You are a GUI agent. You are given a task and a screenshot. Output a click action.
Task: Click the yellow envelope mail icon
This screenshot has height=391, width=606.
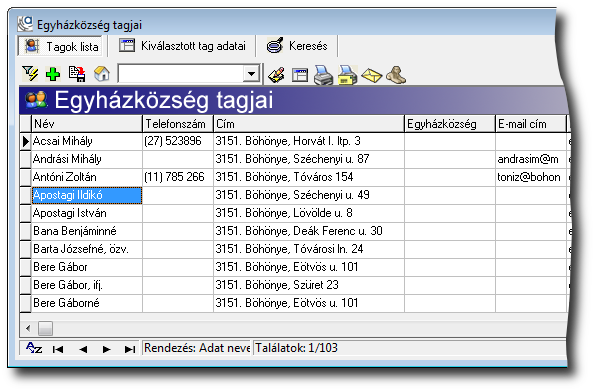(x=372, y=75)
